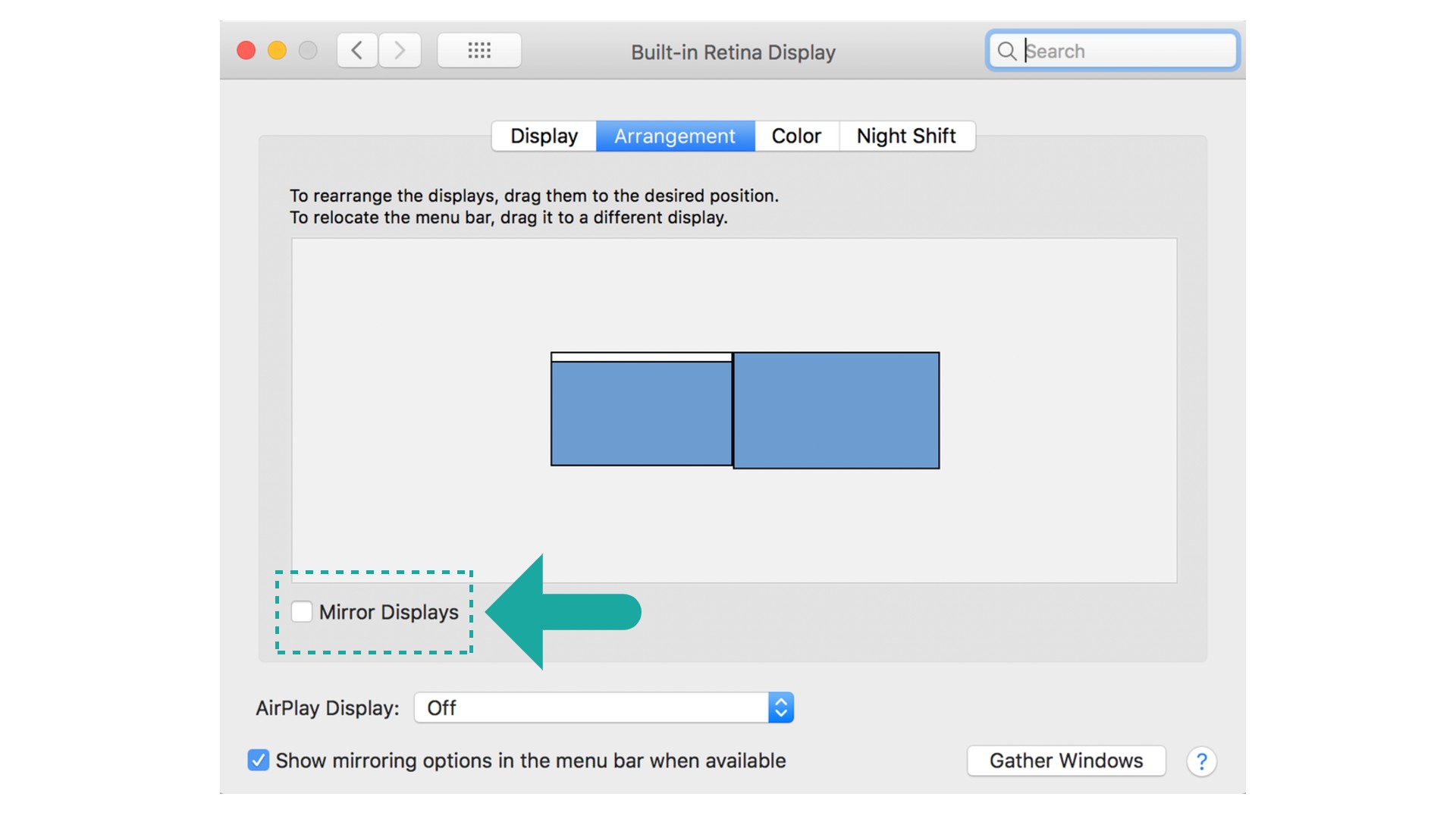
Task: Open the Show All grid icon
Action: tap(479, 51)
